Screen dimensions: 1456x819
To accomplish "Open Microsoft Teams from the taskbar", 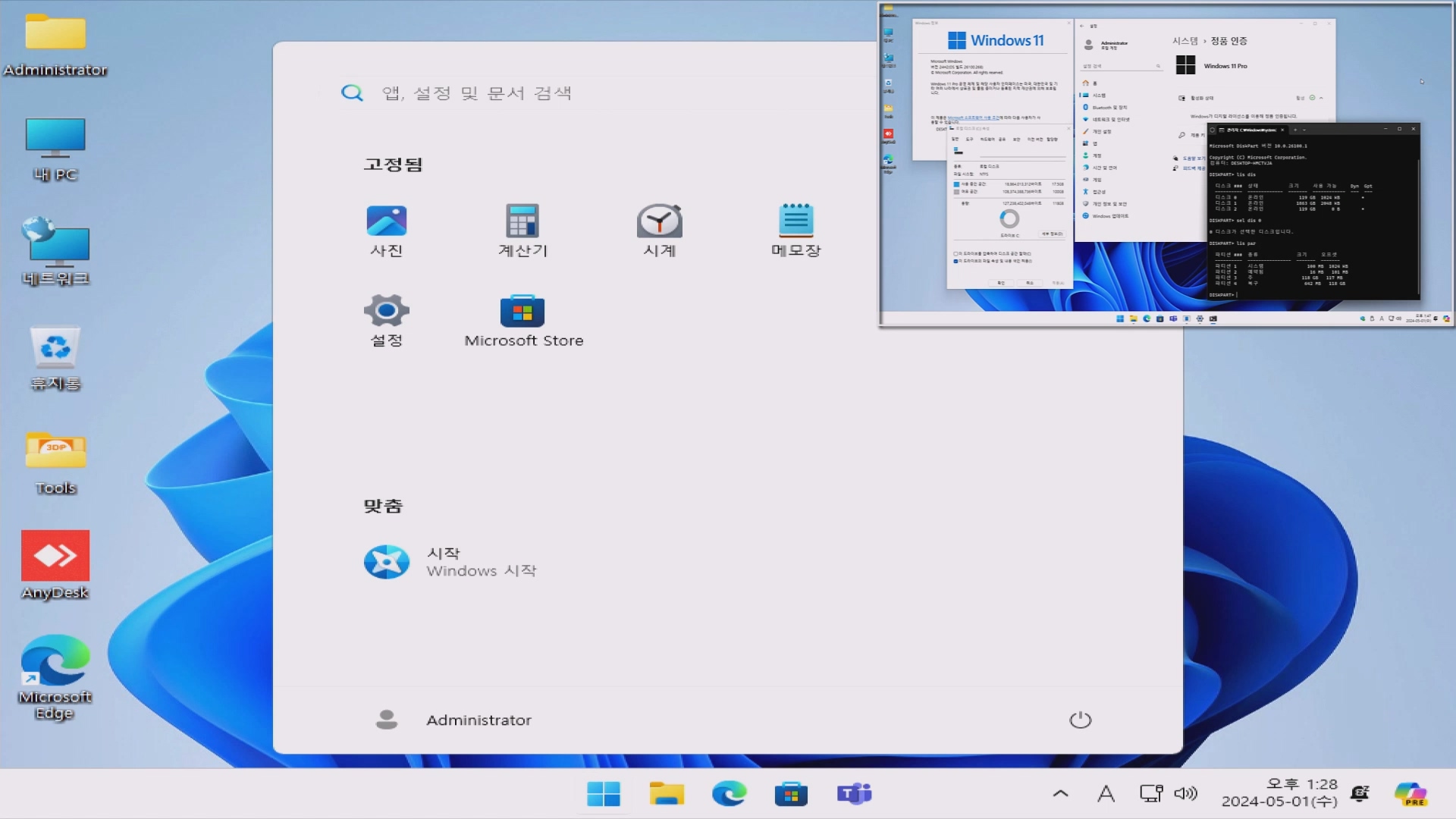I will 854,794.
